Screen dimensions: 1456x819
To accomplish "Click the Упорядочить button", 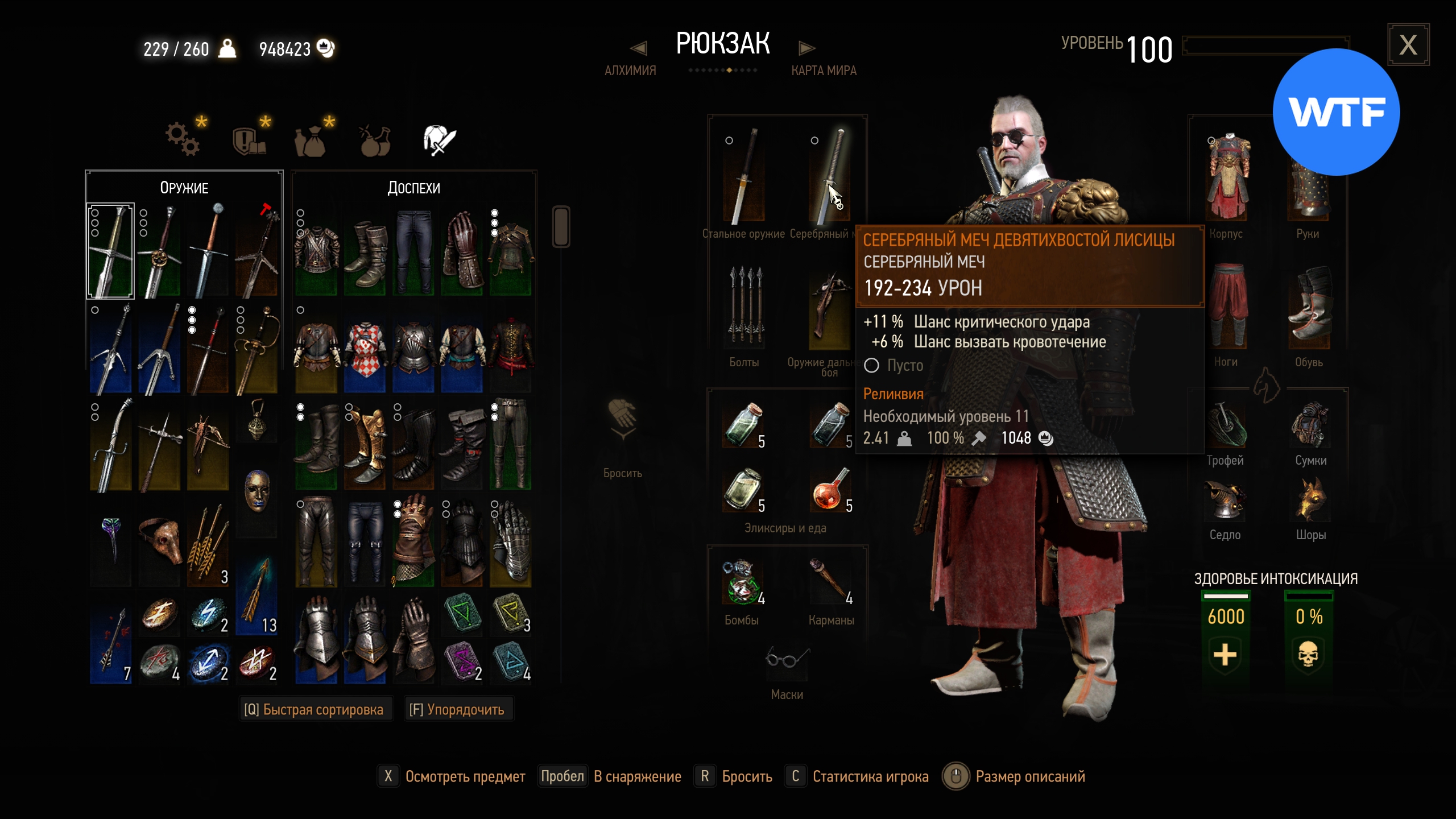I will tap(458, 709).
